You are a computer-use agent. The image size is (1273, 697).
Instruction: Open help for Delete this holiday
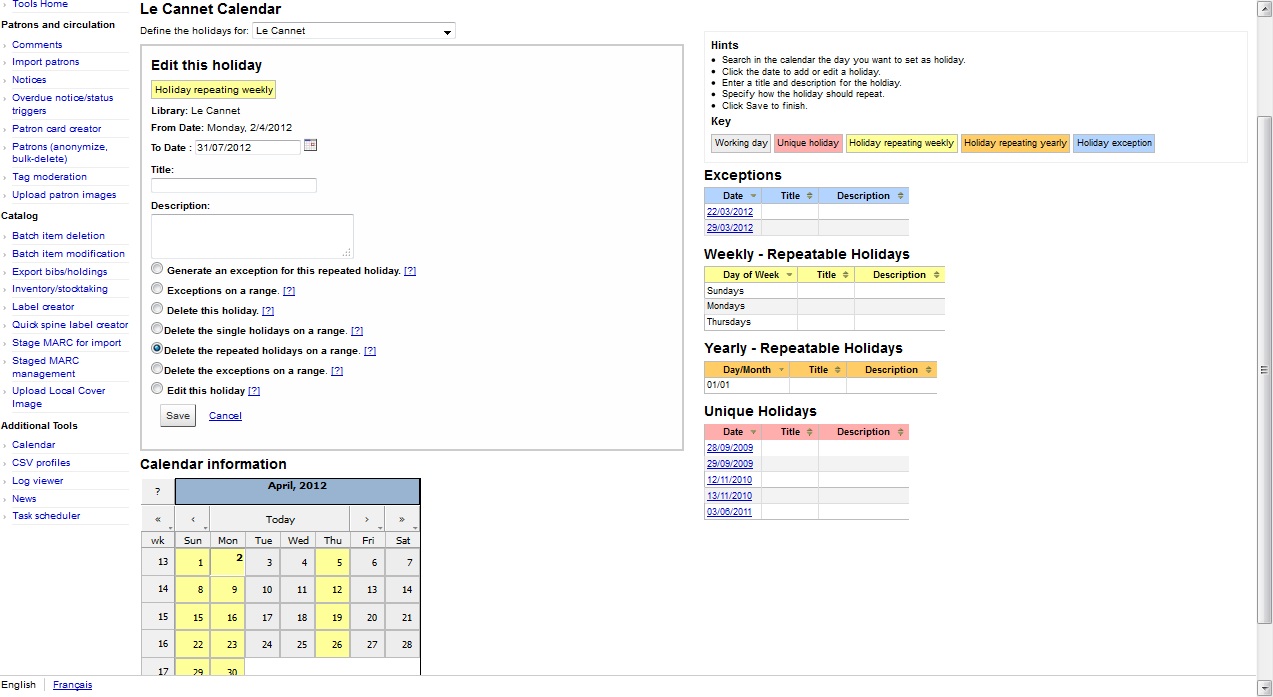(267, 311)
